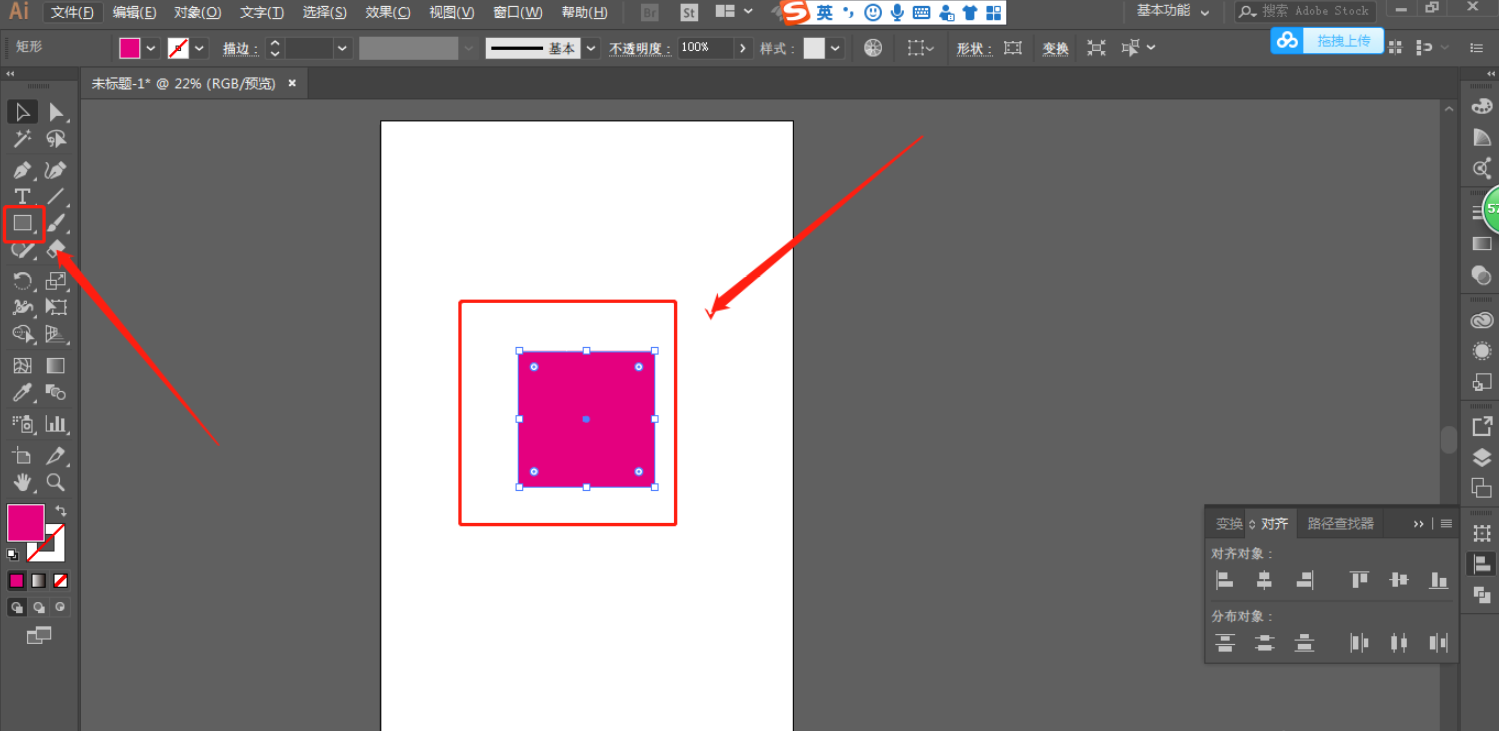Open stroke color dropdown in control bar

[x=200, y=48]
